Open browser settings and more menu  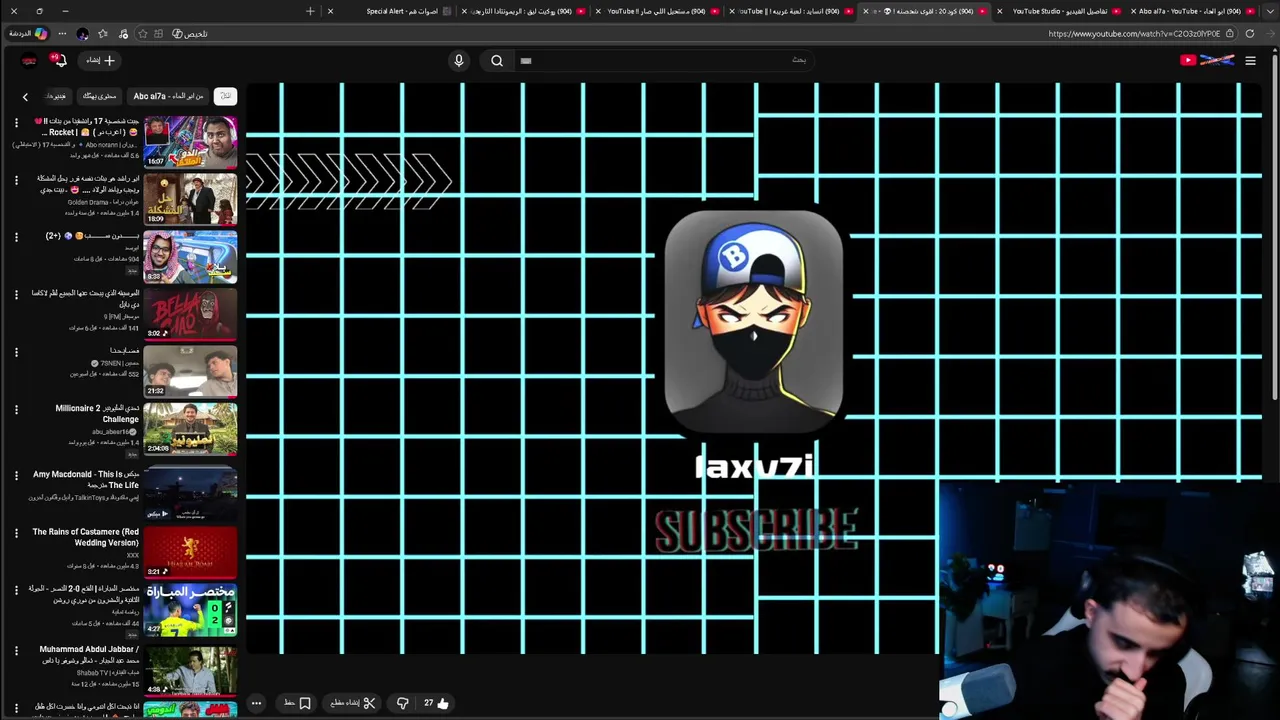click(x=62, y=33)
